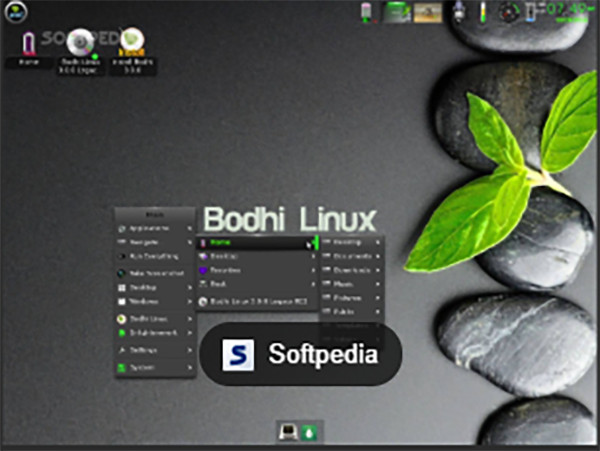Expand the Applications submenu arrow
Image resolution: width=600 pixels, height=451 pixels.
(x=189, y=228)
